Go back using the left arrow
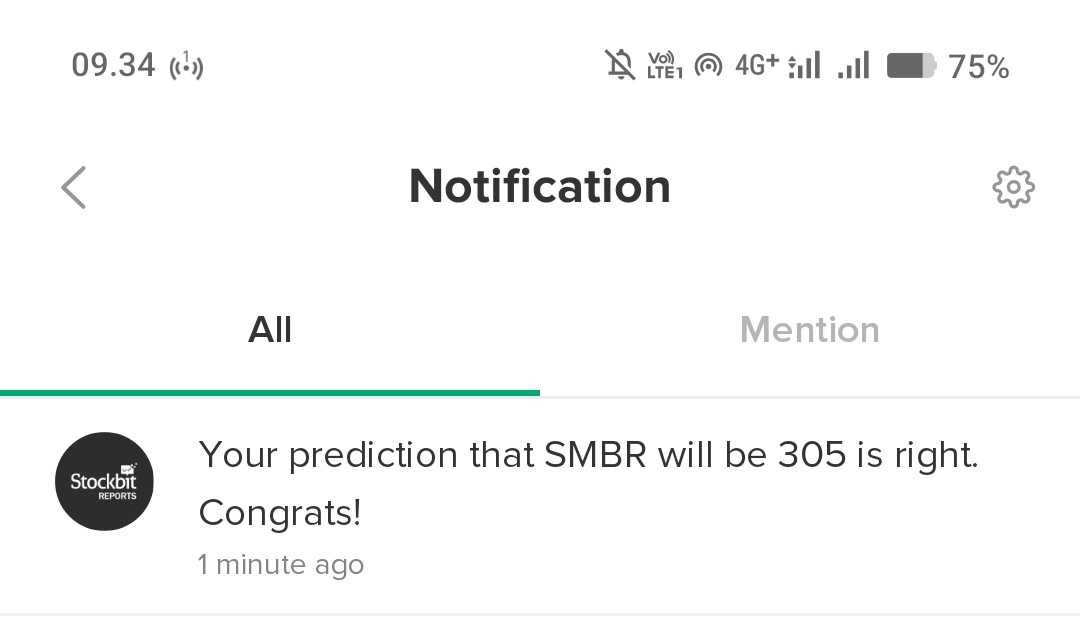1080x627 pixels. coord(74,187)
